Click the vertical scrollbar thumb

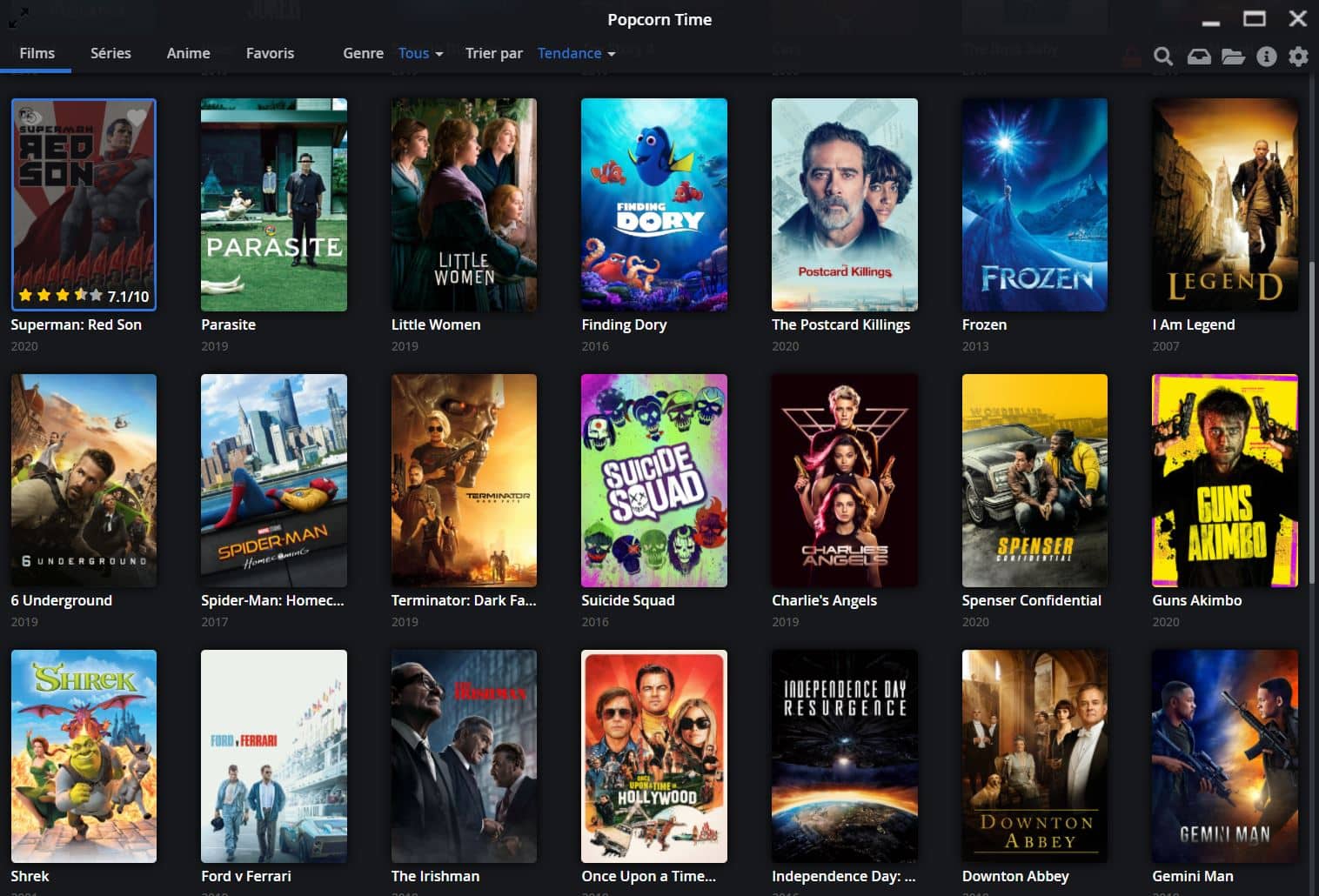click(1312, 422)
